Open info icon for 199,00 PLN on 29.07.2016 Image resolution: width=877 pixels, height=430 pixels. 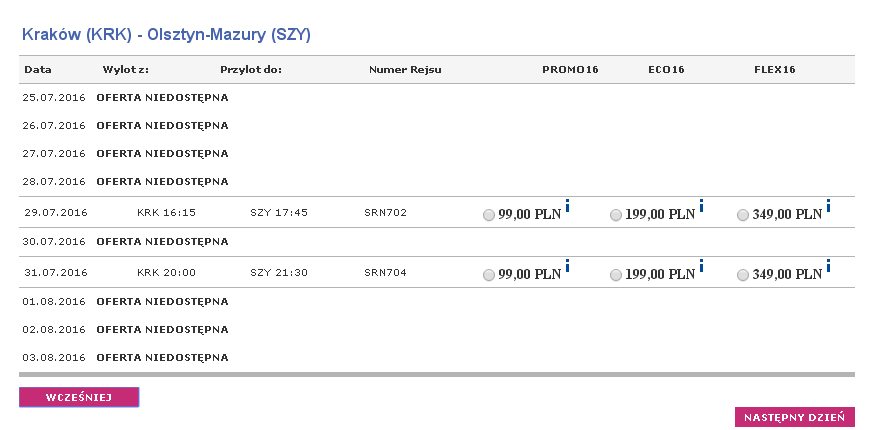701,206
